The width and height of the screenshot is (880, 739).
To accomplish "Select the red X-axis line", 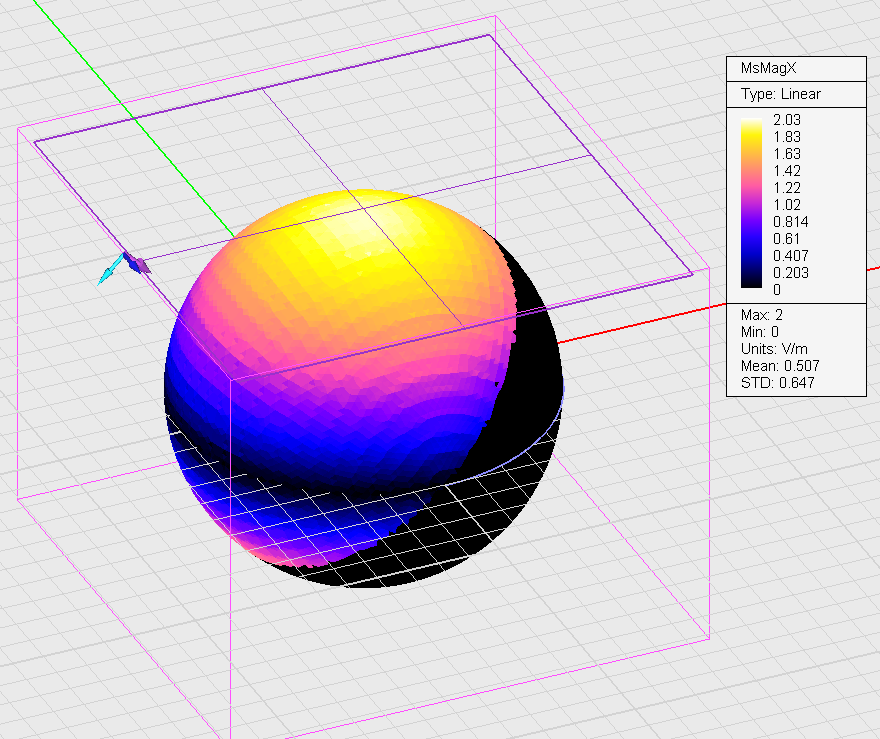I will click(650, 320).
